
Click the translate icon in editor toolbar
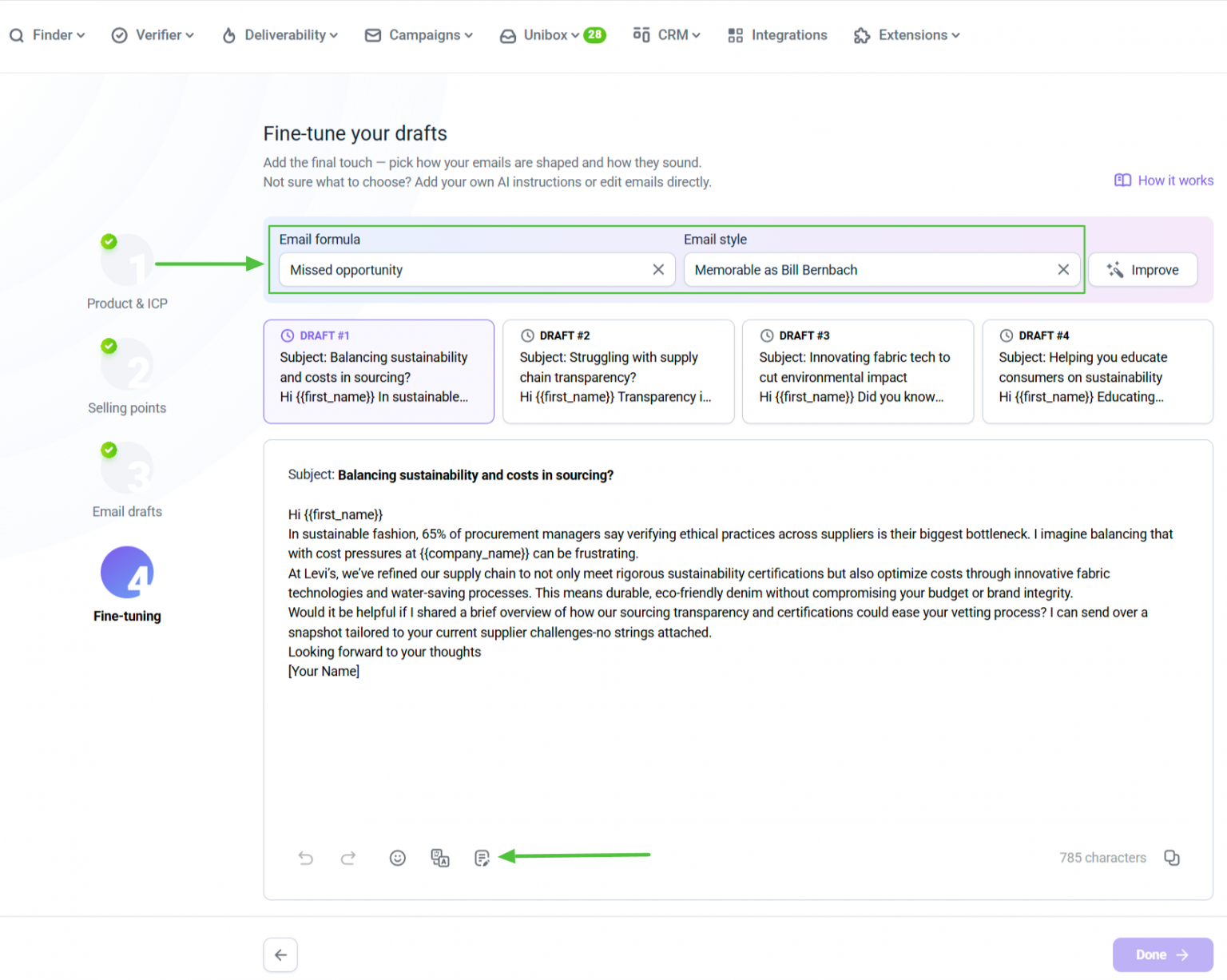coord(440,858)
